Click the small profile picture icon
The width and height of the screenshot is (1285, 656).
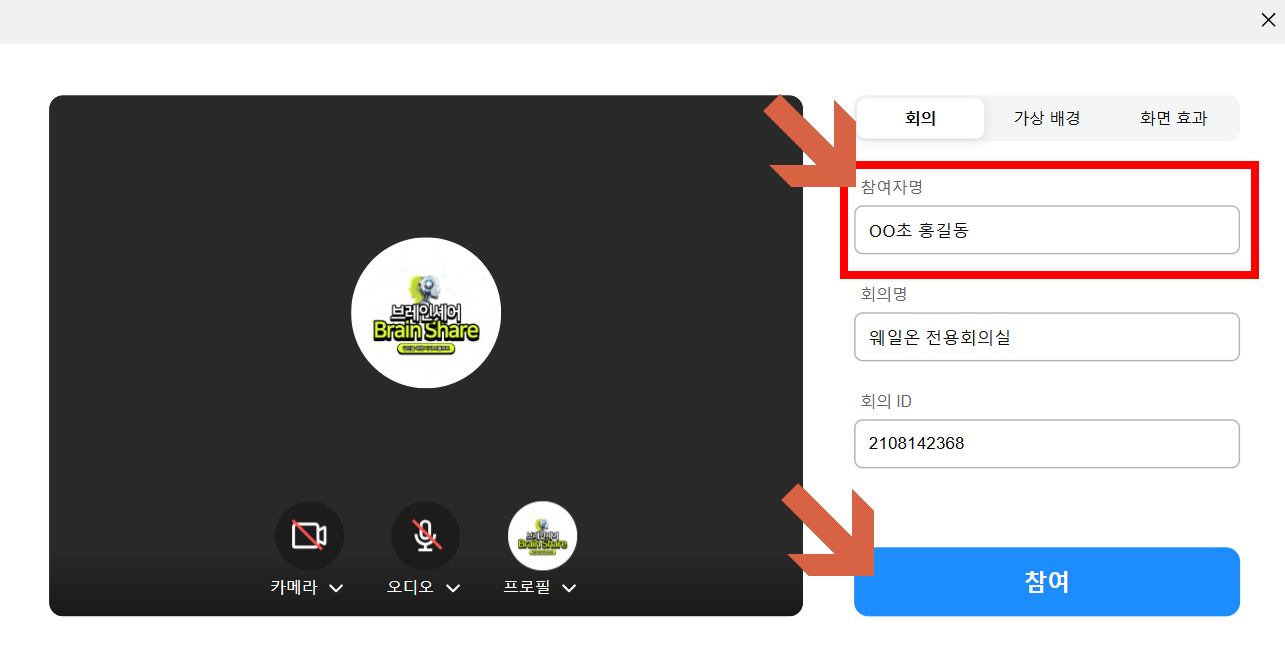coord(542,536)
